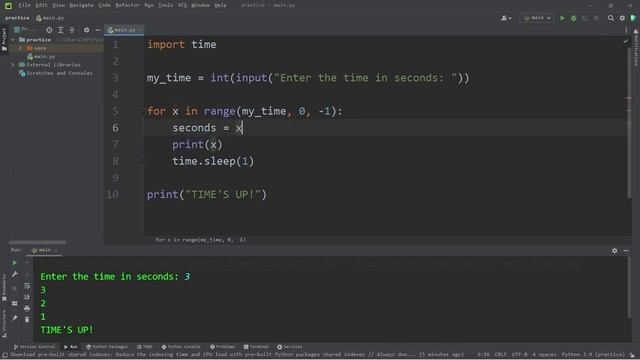
Task: Open Search Everywhere magnifier icon
Action: pos(611,18)
